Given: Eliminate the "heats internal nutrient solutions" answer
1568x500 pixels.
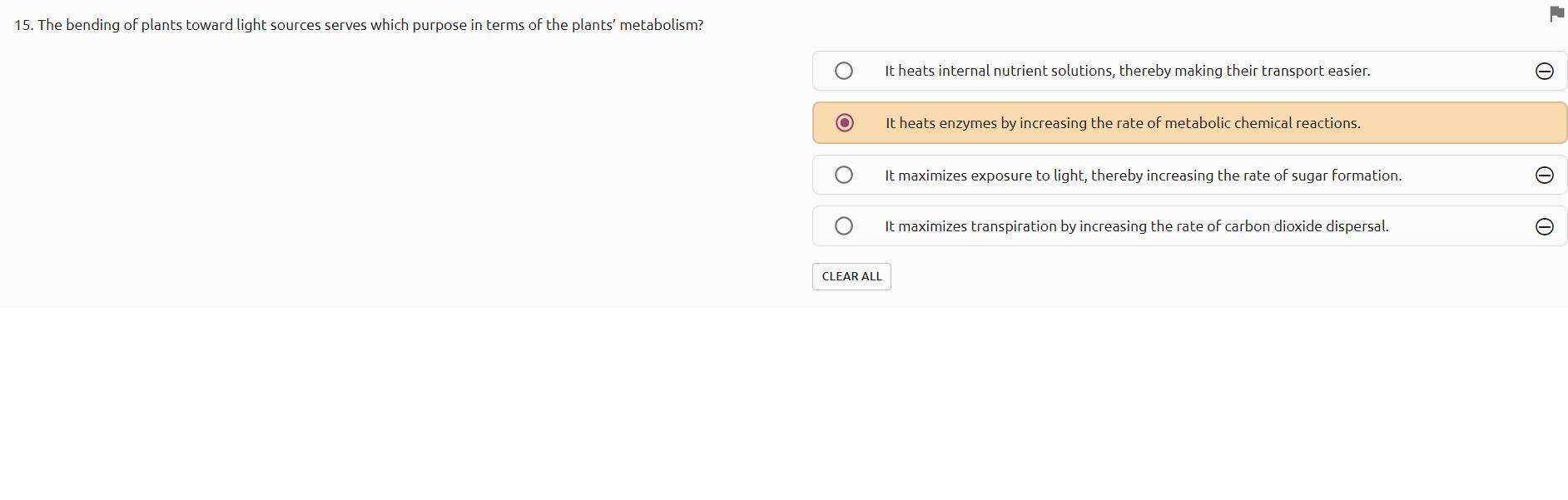Looking at the screenshot, I should click(1544, 72).
